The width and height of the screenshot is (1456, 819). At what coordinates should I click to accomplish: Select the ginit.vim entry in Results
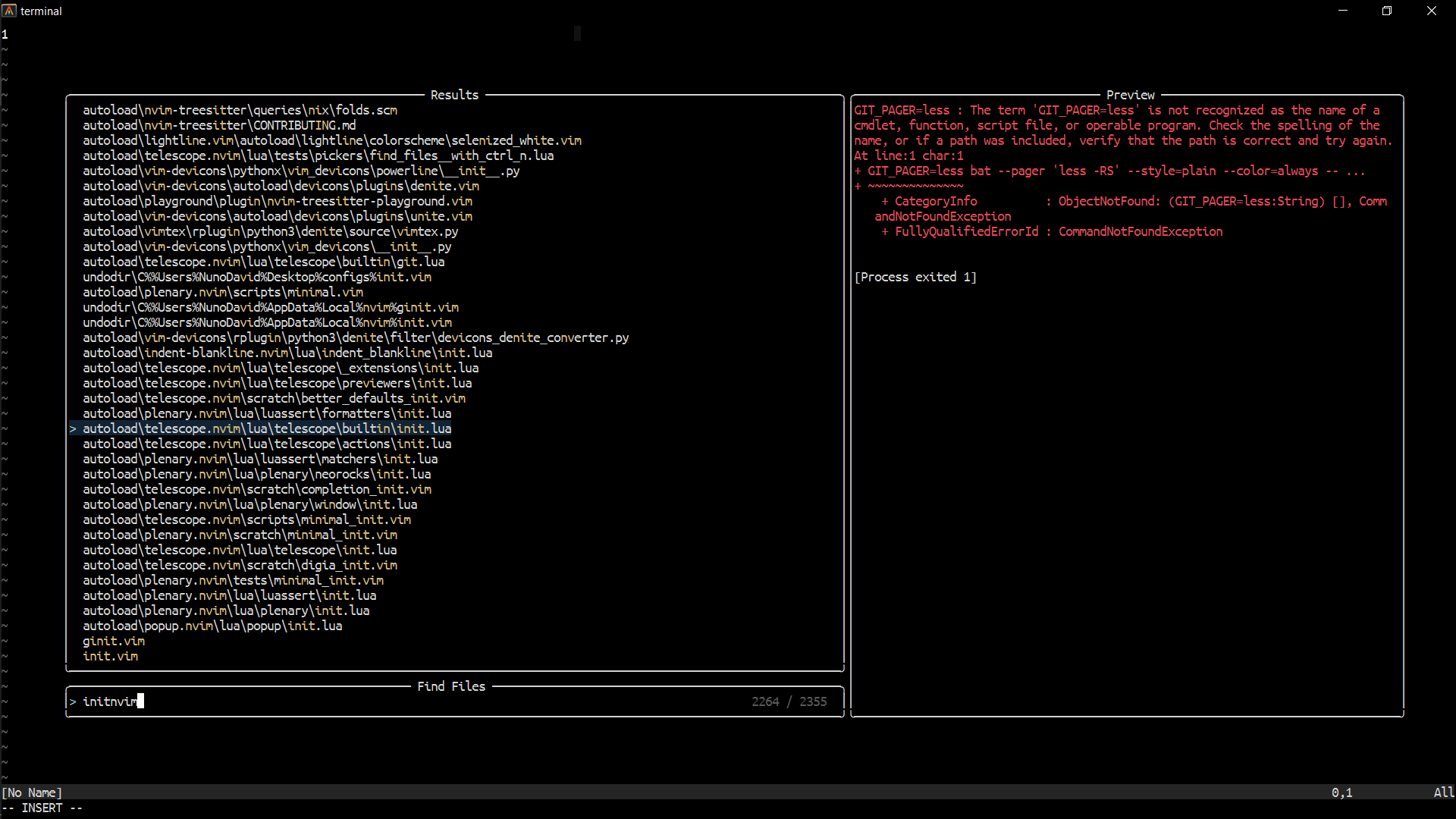112,641
